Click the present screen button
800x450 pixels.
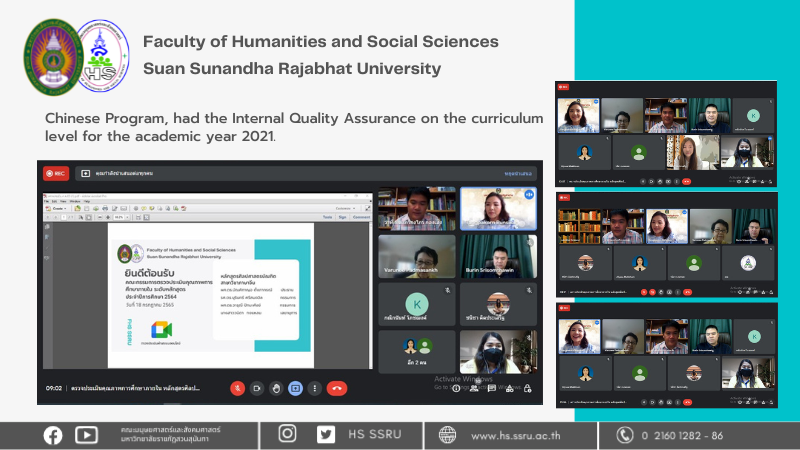click(x=295, y=387)
